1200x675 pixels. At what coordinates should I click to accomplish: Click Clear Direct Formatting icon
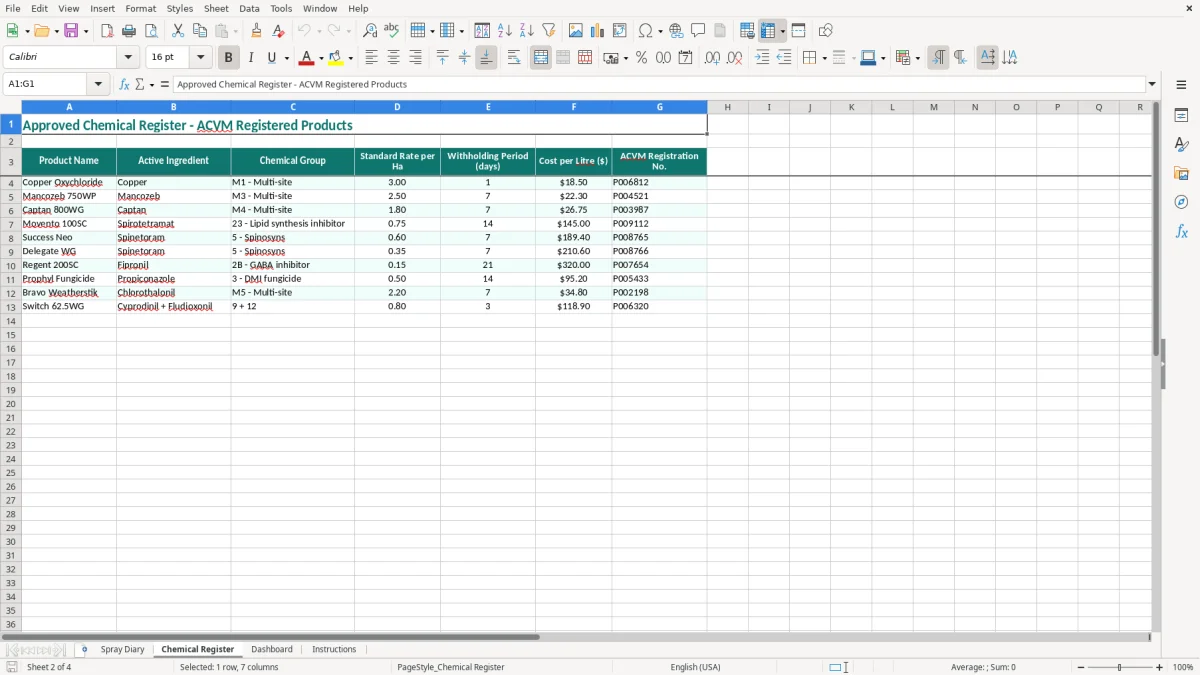tap(279, 31)
